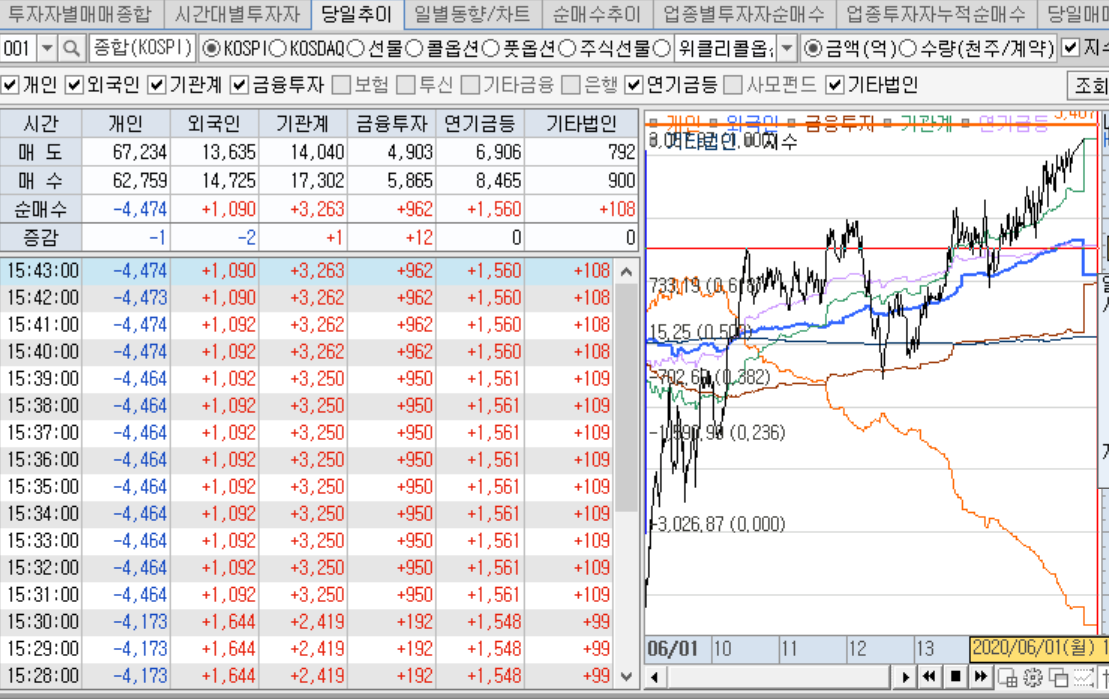Viewport: 1109px width, 699px height.
Task: Select the 풋옵션 radio button
Action: click(491, 48)
